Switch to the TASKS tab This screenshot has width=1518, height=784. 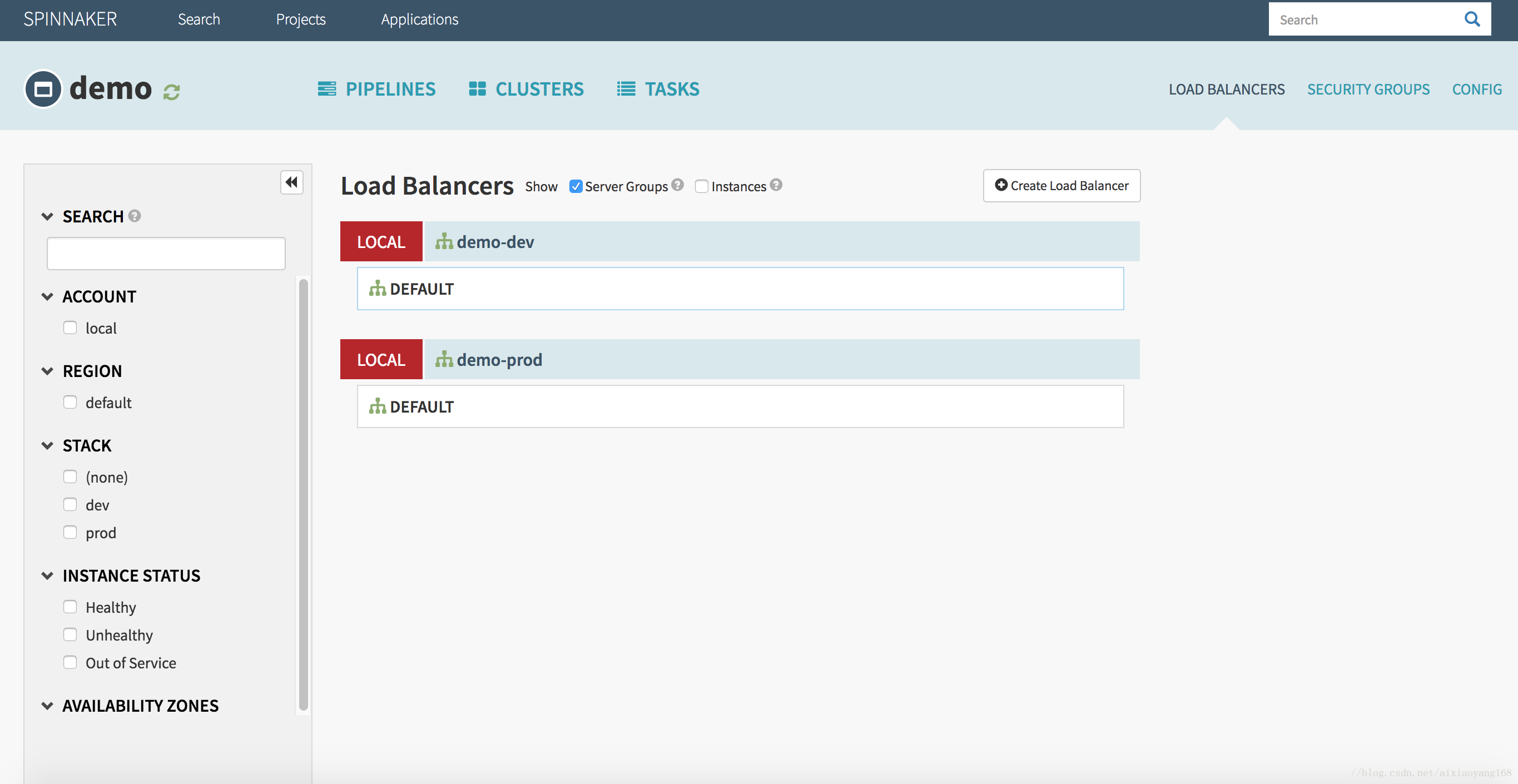click(x=658, y=89)
